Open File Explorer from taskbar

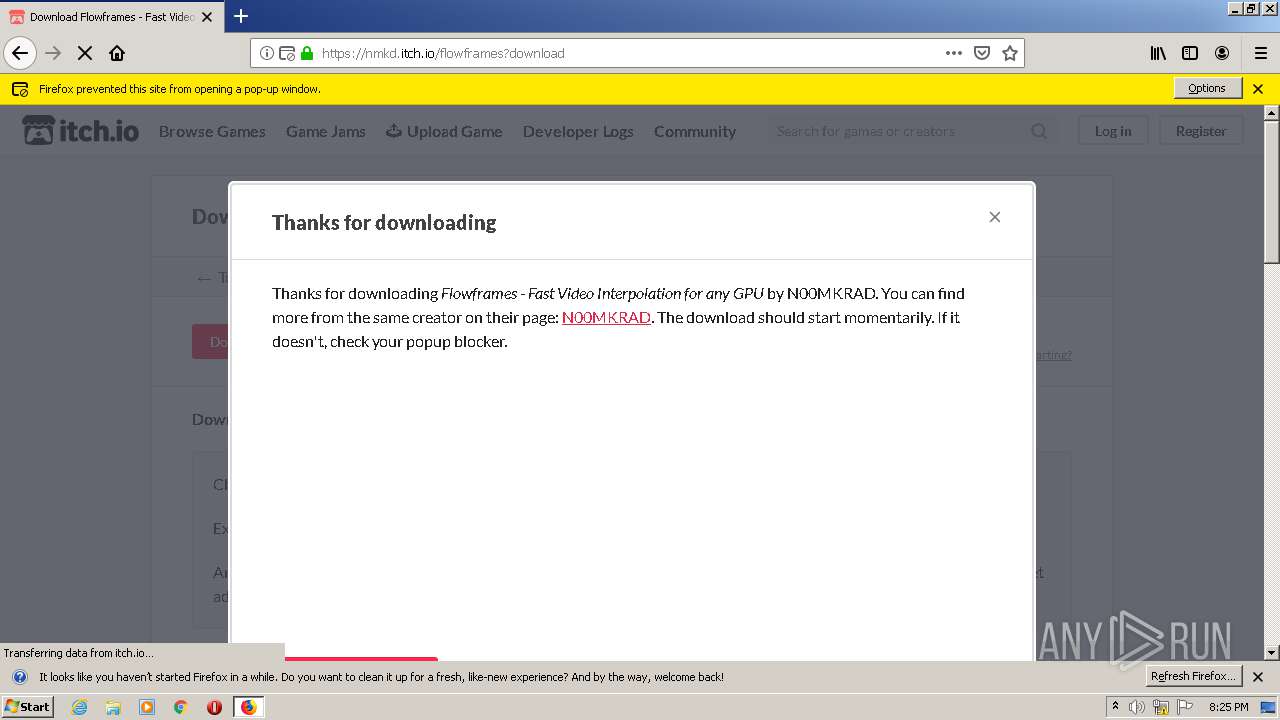113,707
